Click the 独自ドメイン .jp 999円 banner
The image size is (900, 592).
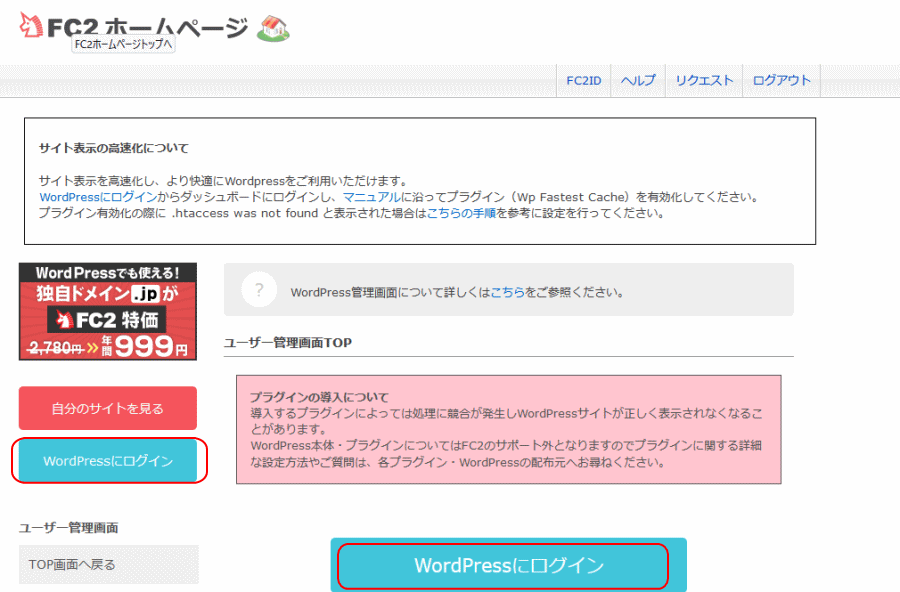(x=108, y=312)
